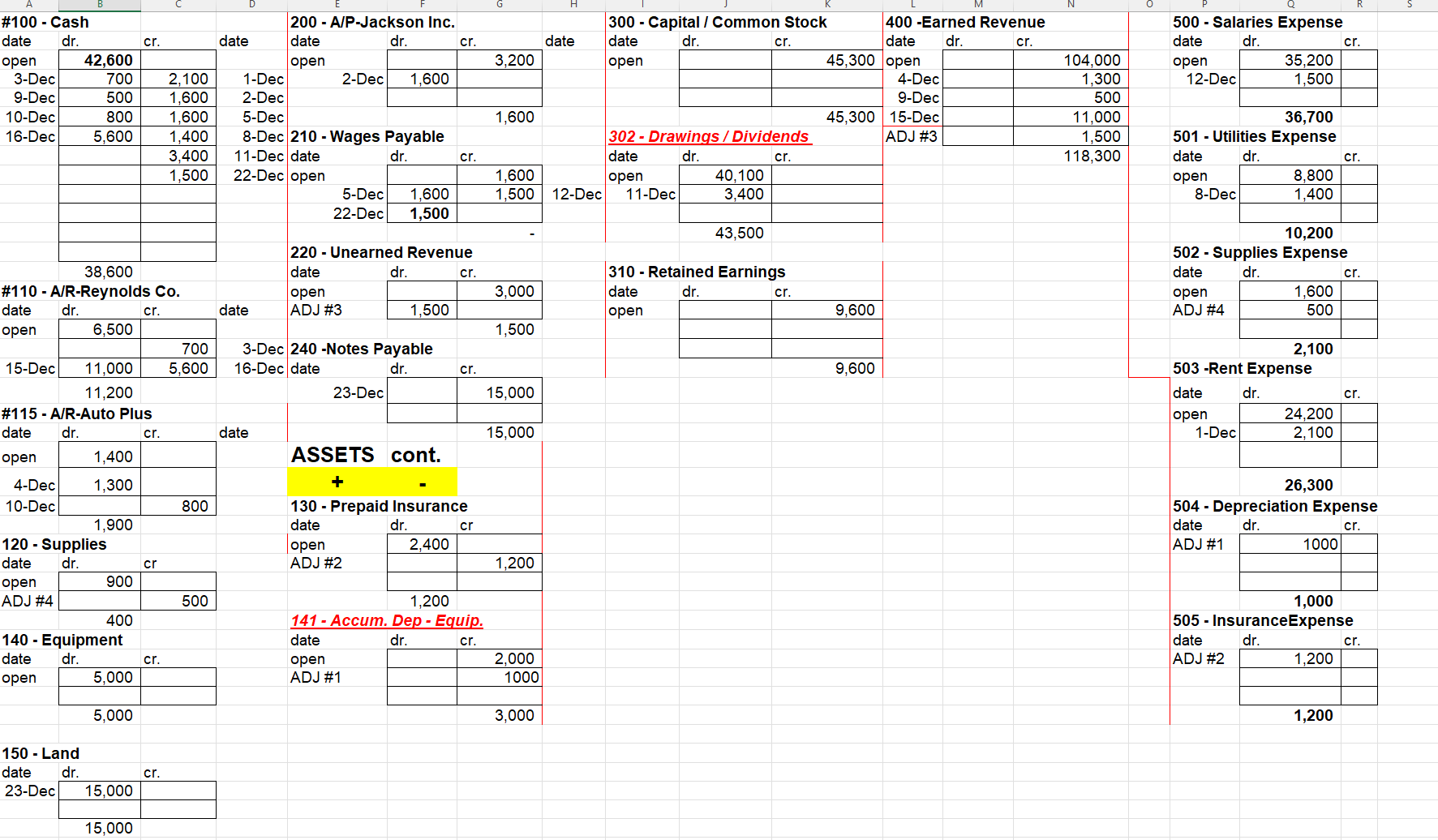Click '300 - Capital / Common Stock' title
The height and width of the screenshot is (840, 1438).
pyautogui.click(x=718, y=22)
